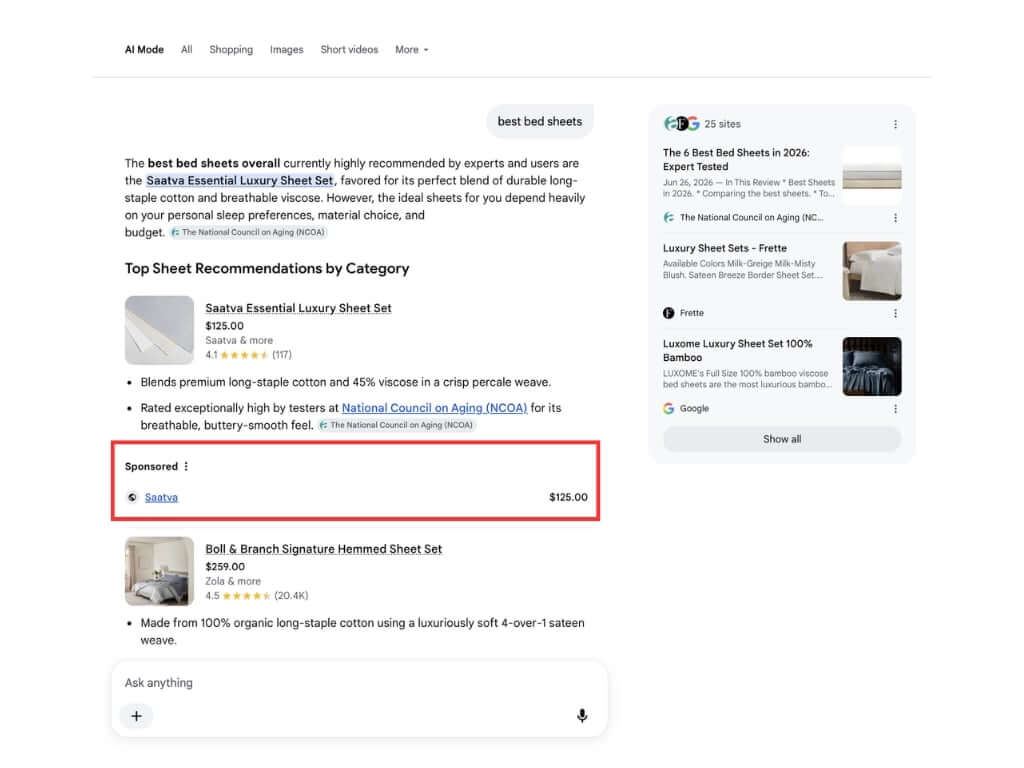Open Boll & Branch Signature Hemmed Sheet Set
1024x768 pixels.
tap(324, 549)
